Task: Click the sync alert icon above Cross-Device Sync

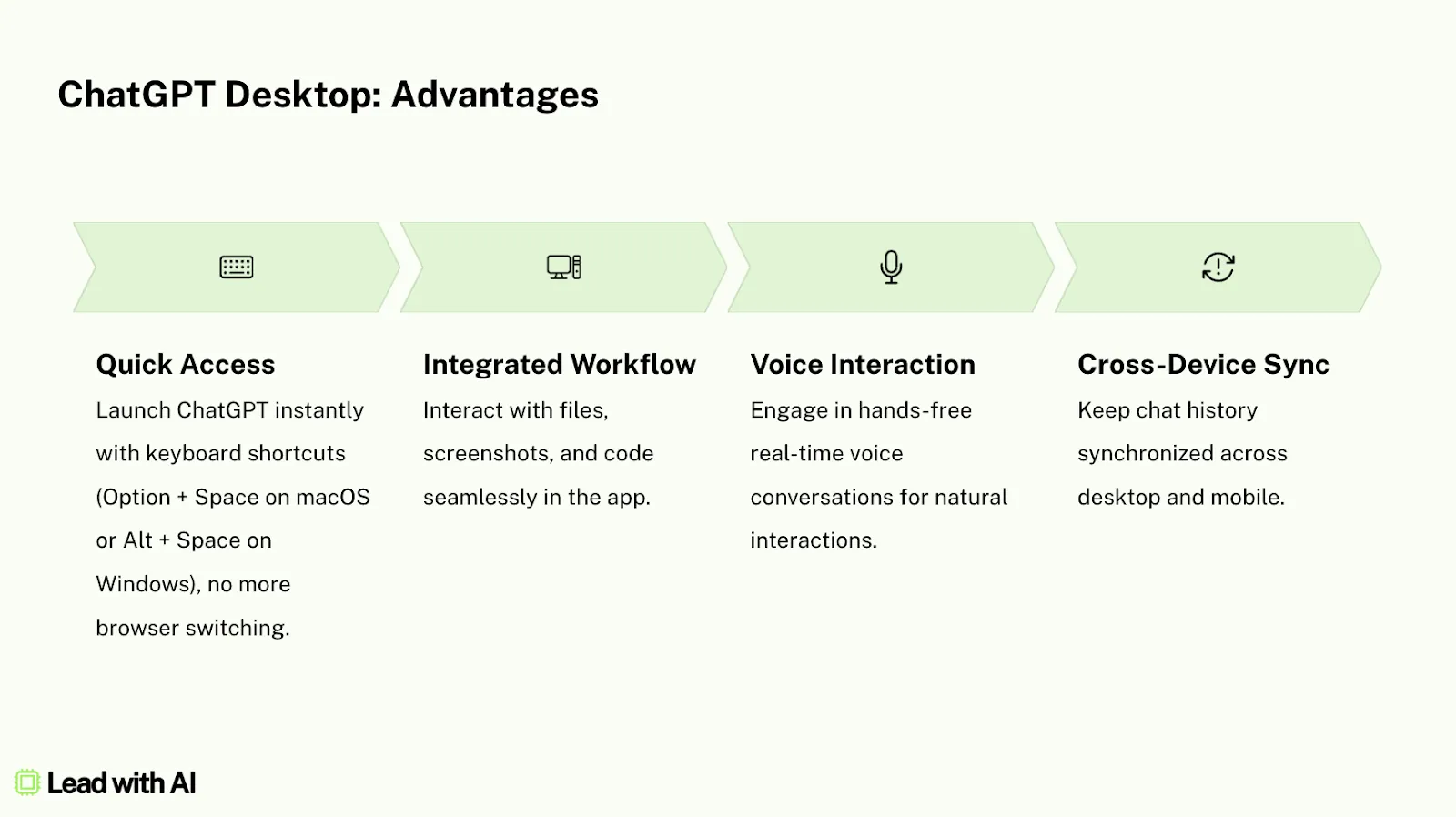Action: point(1218,267)
